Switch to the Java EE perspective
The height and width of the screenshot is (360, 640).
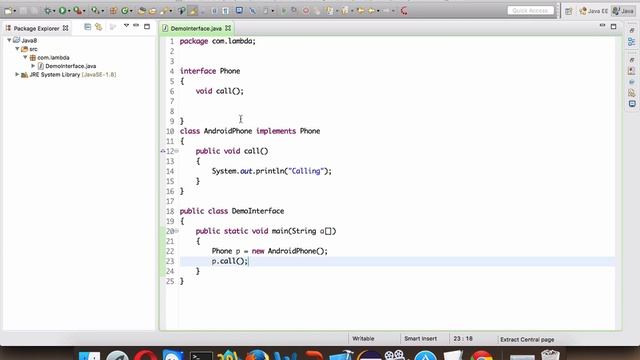point(594,11)
